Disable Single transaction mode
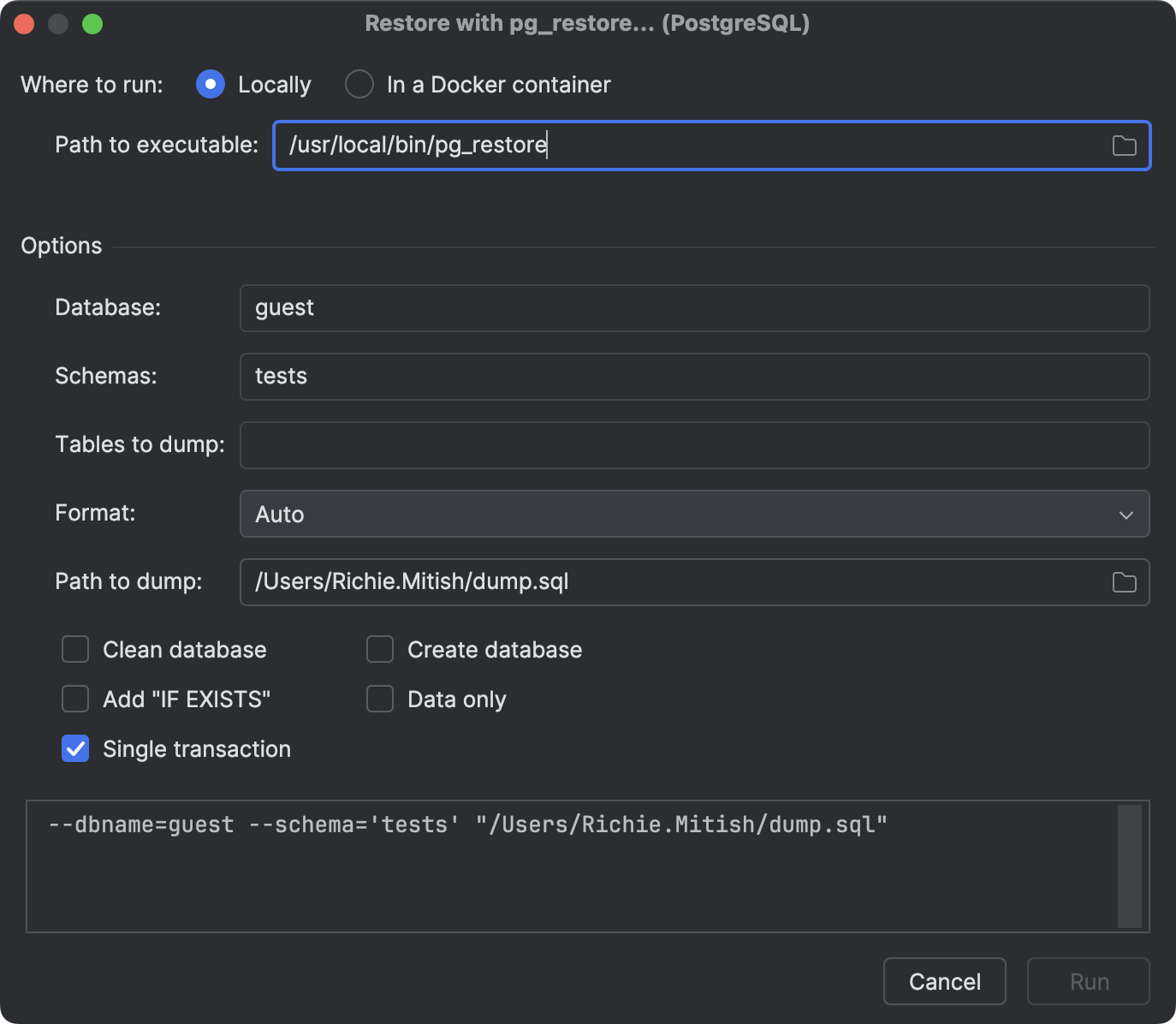Viewport: 1176px width, 1024px height. (75, 748)
